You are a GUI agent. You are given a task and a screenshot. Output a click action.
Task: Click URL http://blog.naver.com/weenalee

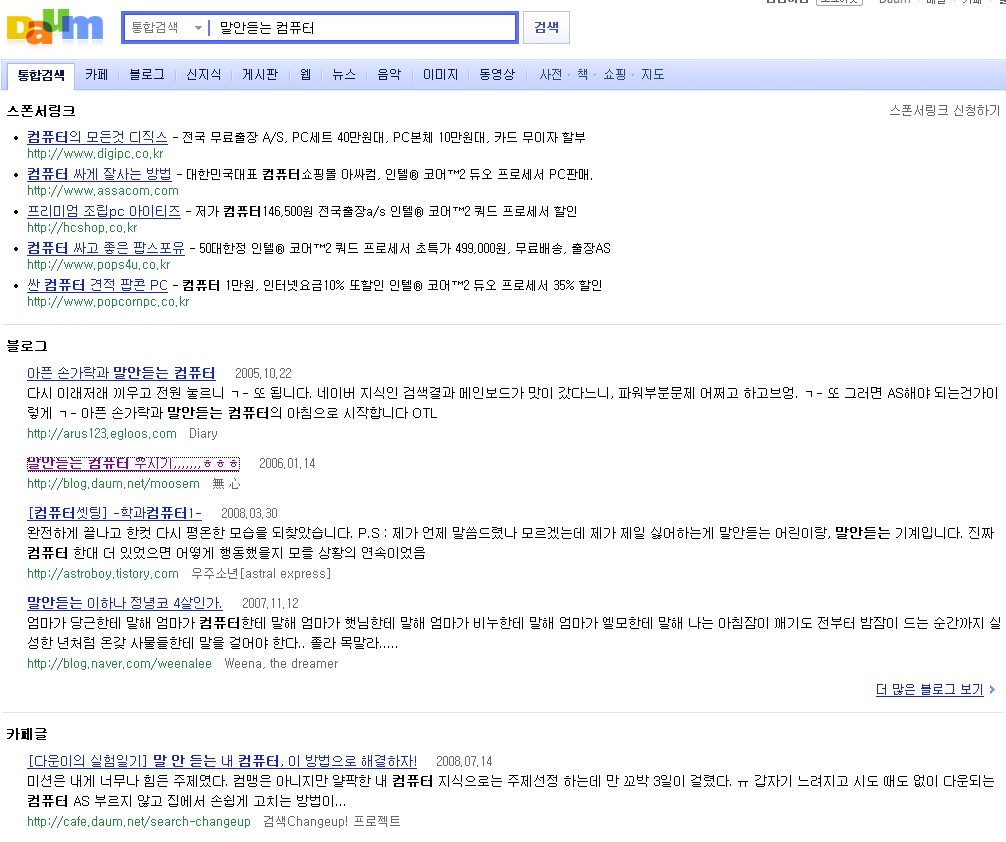[x=119, y=664]
